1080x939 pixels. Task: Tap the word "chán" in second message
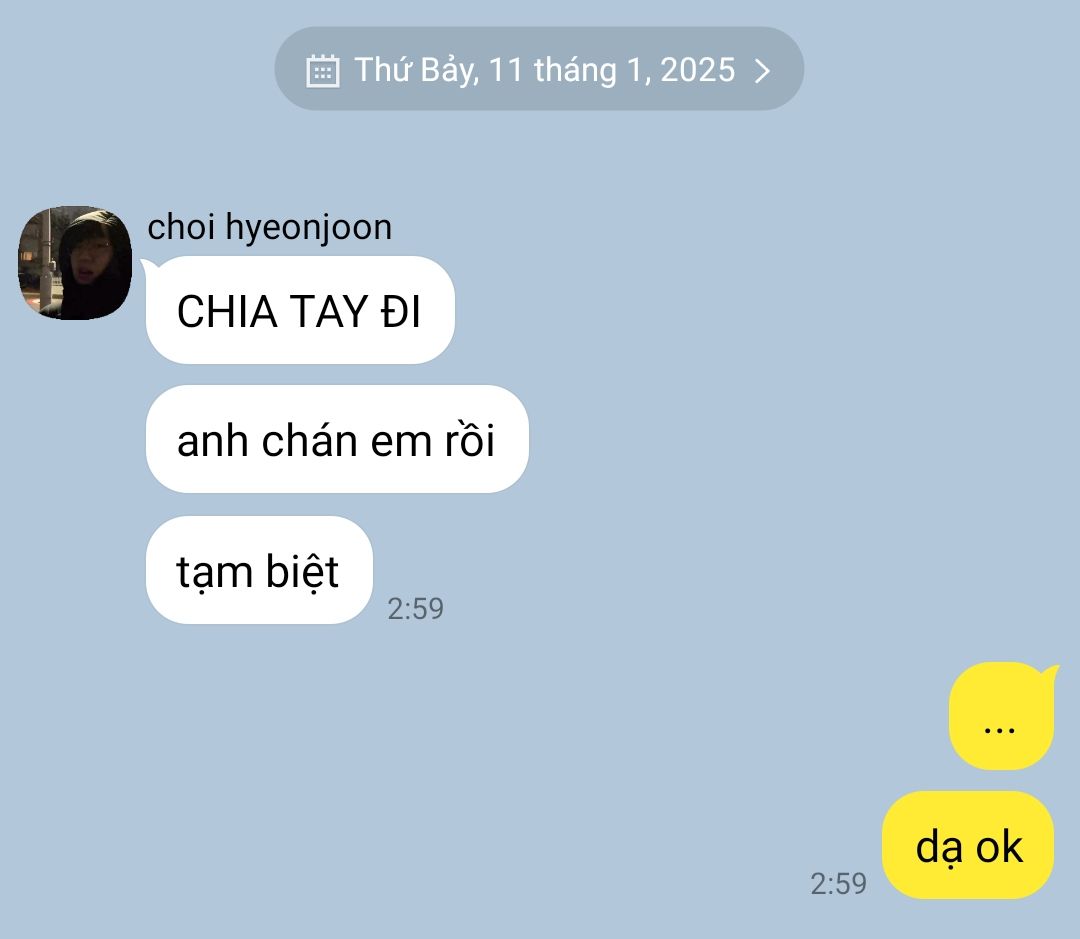tap(309, 439)
